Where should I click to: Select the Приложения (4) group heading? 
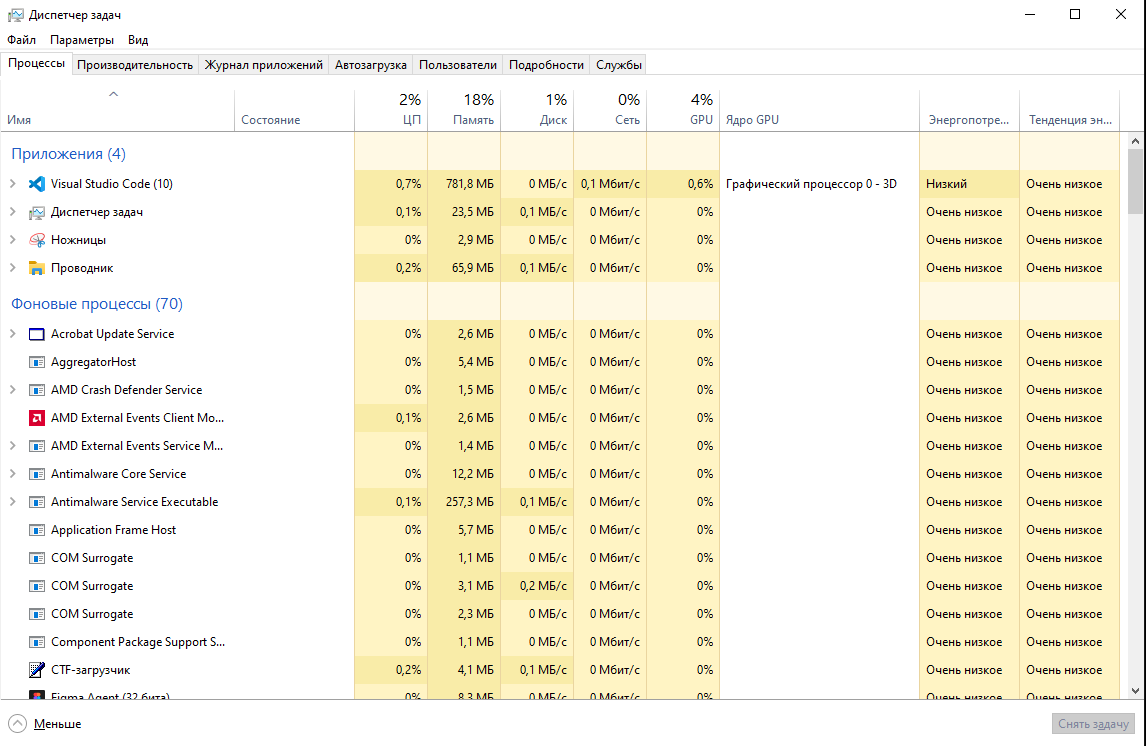[69, 154]
